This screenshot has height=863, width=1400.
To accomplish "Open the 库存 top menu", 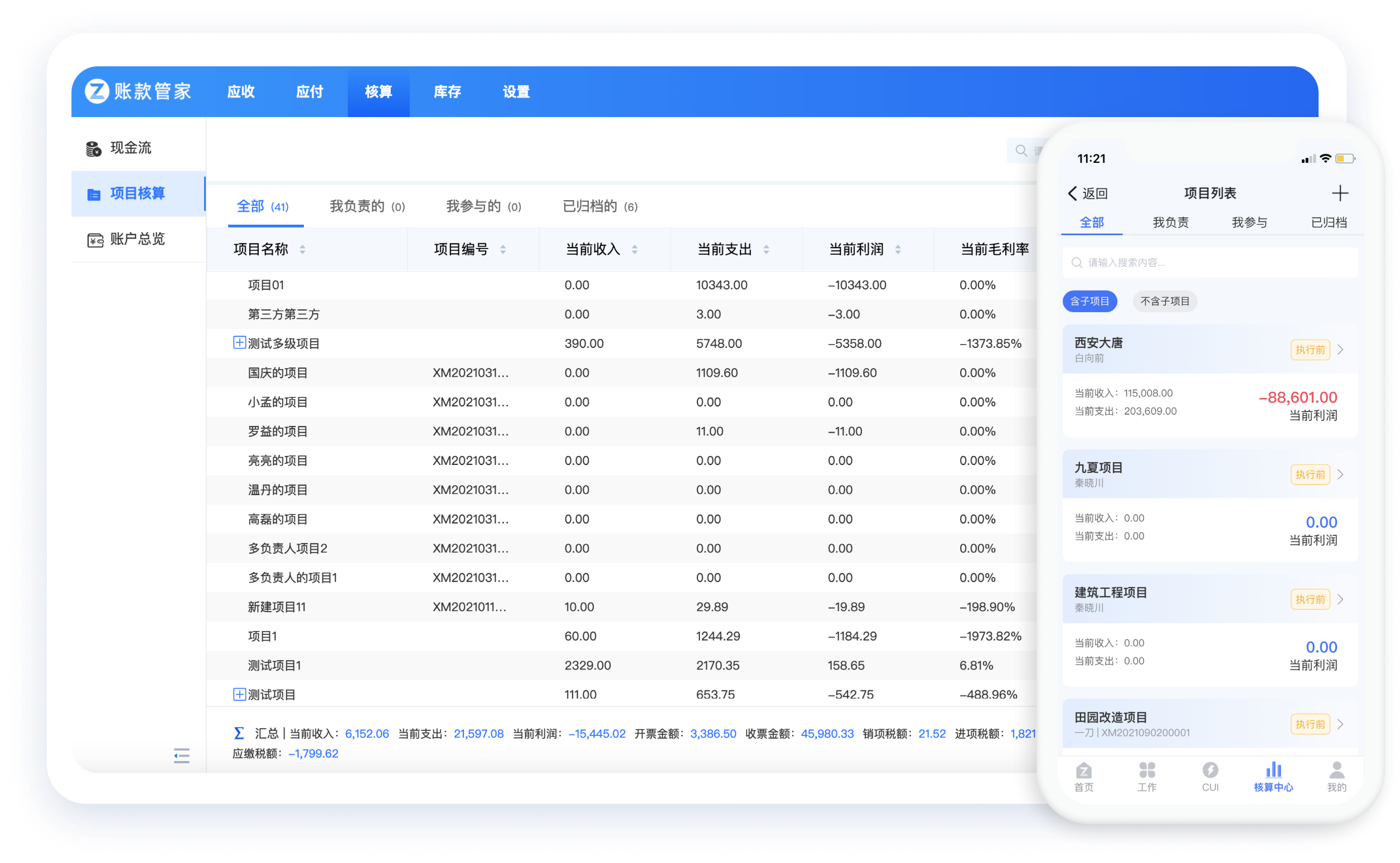I will coord(447,92).
